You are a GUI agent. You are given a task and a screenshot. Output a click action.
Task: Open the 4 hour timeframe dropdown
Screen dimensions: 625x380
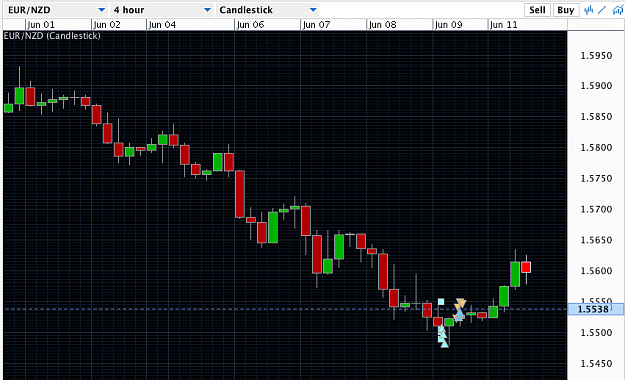162,10
